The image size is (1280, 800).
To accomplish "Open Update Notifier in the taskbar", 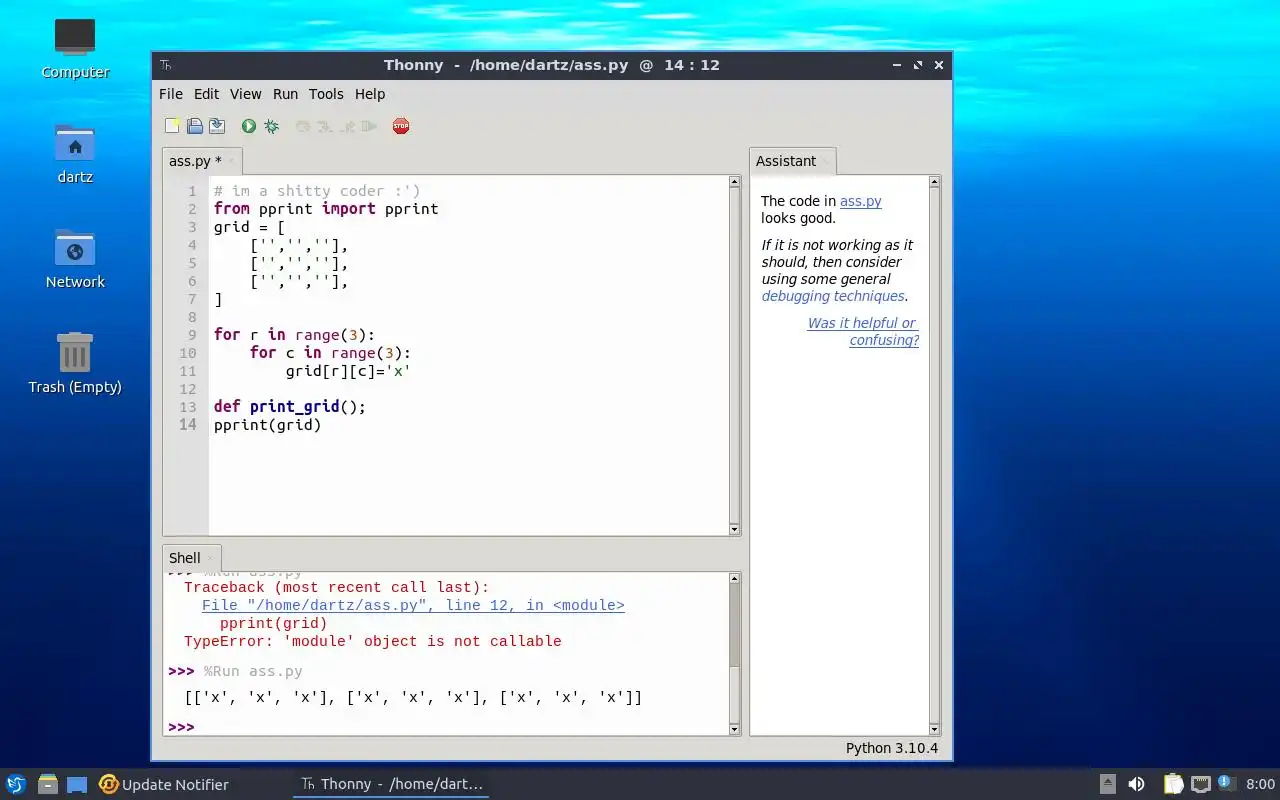I will pyautogui.click(x=164, y=784).
